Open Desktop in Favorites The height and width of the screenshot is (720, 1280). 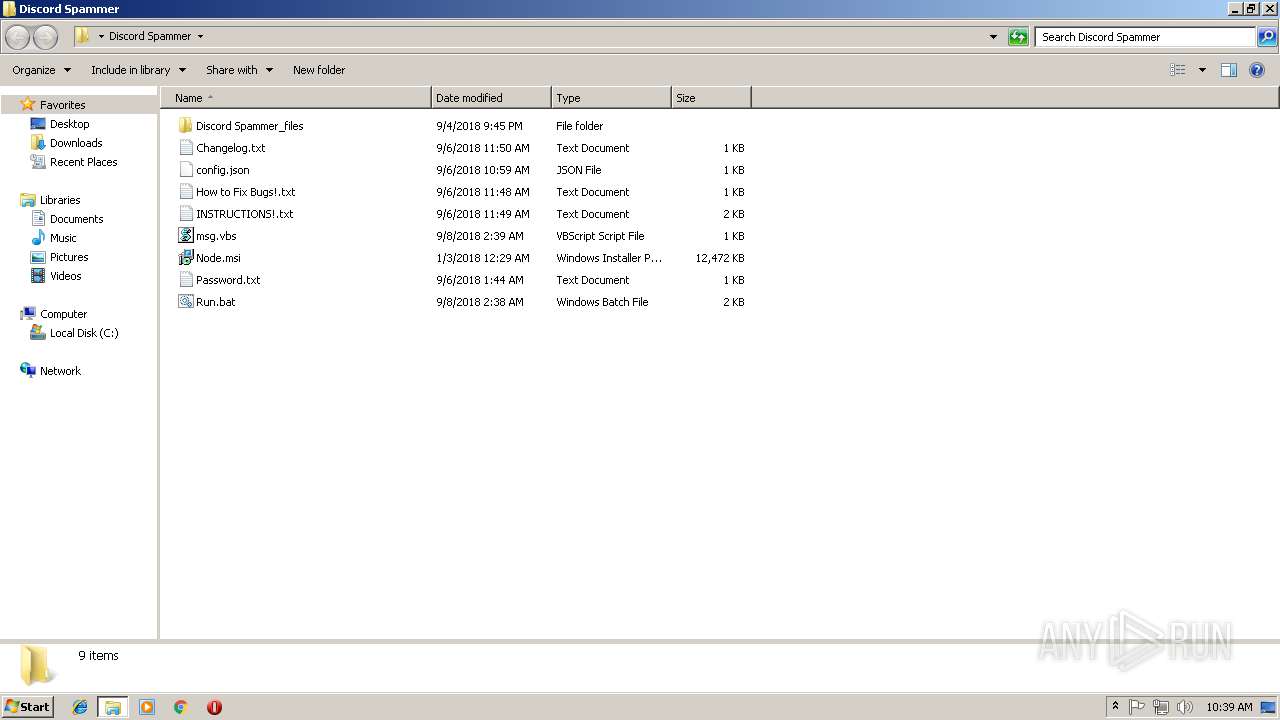point(69,124)
